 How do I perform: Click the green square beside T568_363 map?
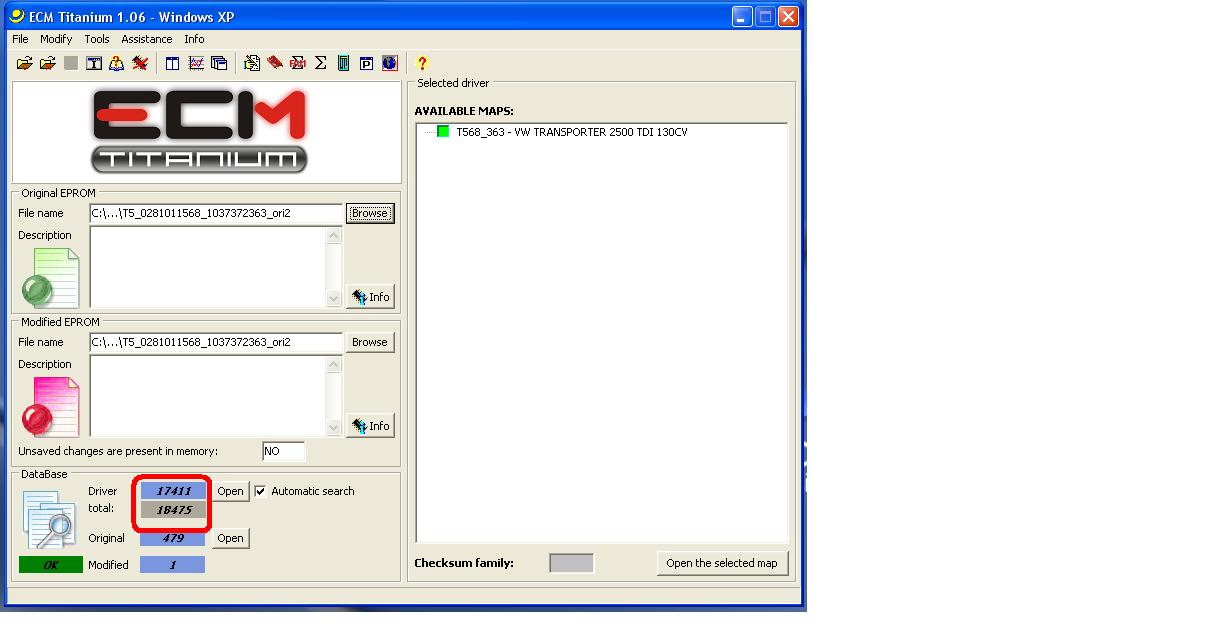pyautogui.click(x=443, y=132)
